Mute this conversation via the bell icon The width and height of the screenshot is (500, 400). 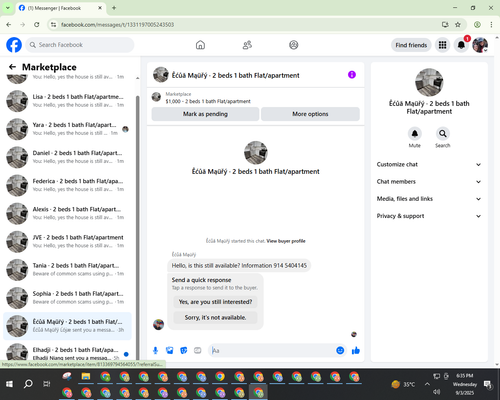pyautogui.click(x=415, y=134)
